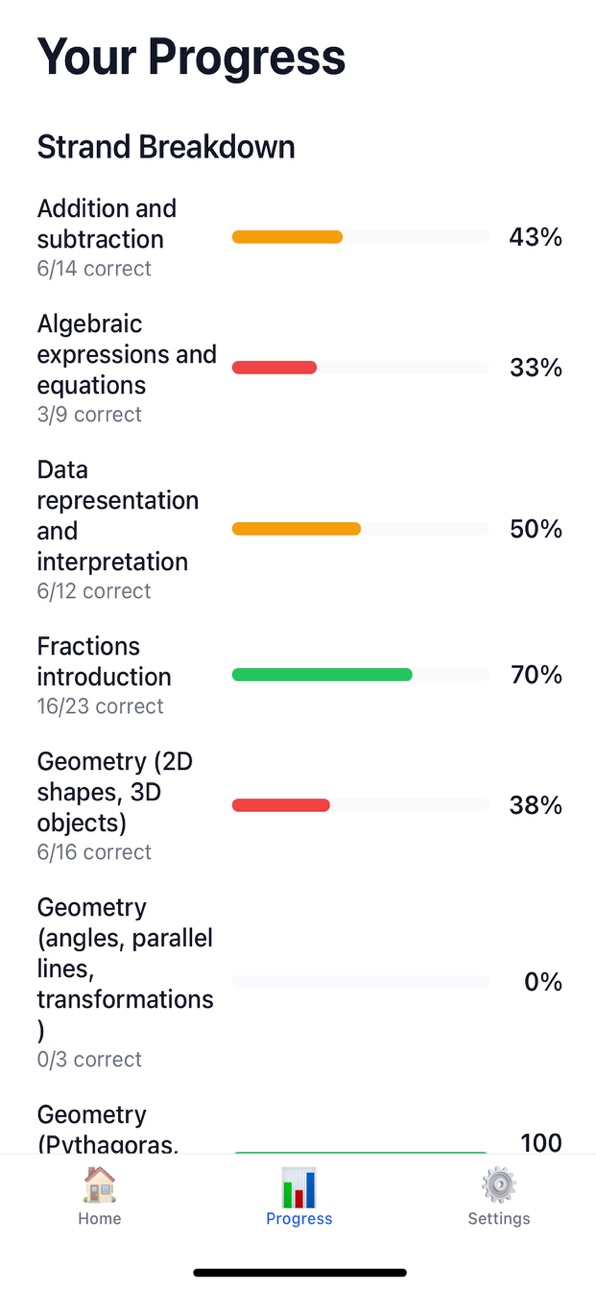Click the 70% score for Fractions
The image size is (596, 1290).
pyautogui.click(x=536, y=675)
